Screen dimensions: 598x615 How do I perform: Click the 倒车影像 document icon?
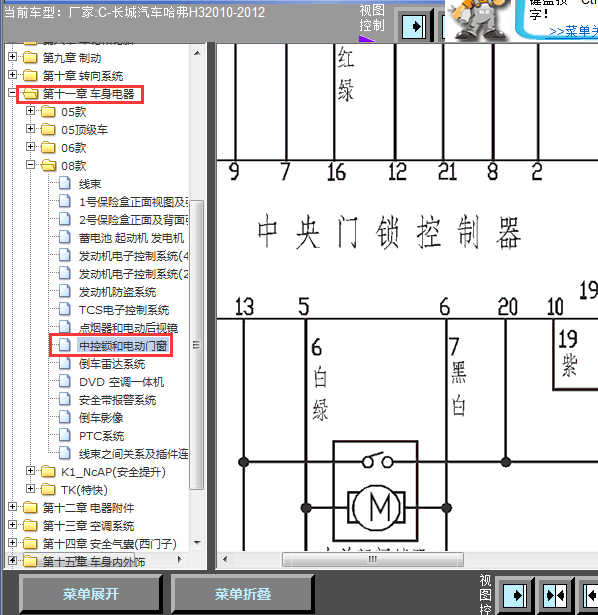tap(65, 417)
